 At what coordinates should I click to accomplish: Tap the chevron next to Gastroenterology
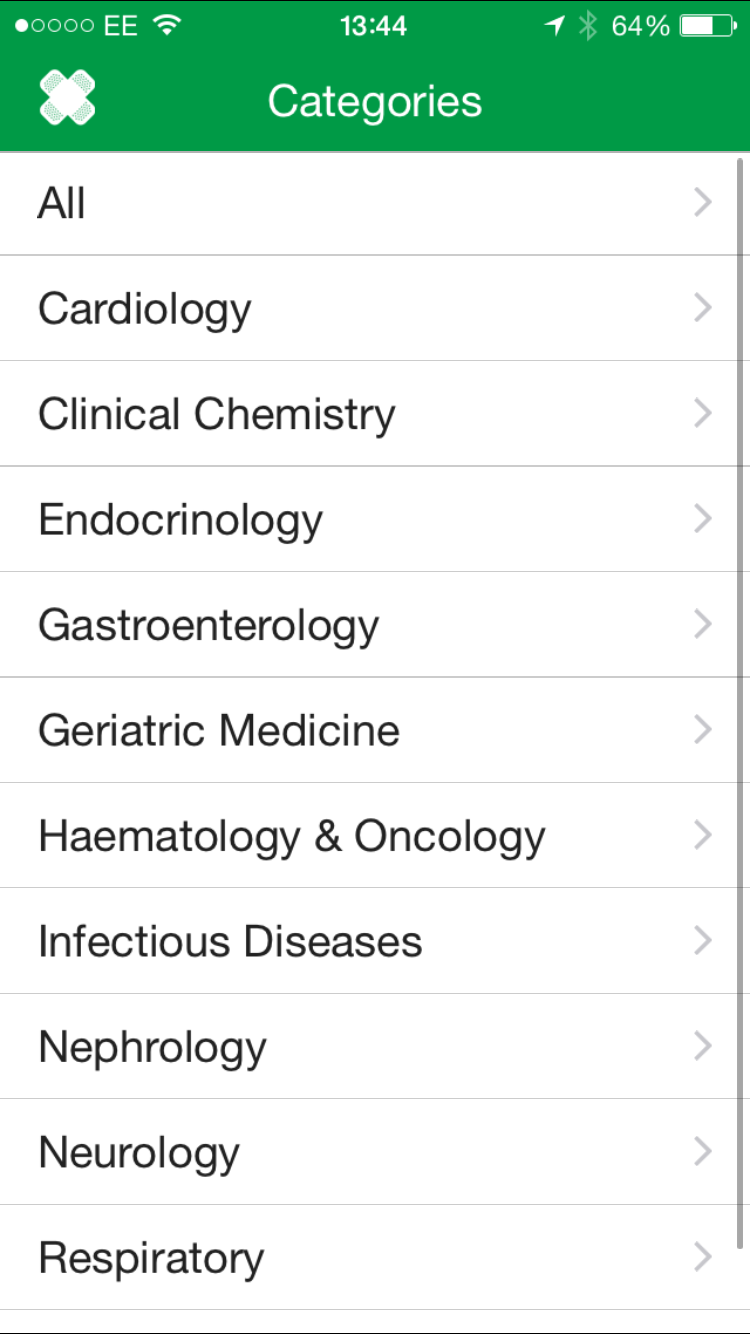pos(703,625)
